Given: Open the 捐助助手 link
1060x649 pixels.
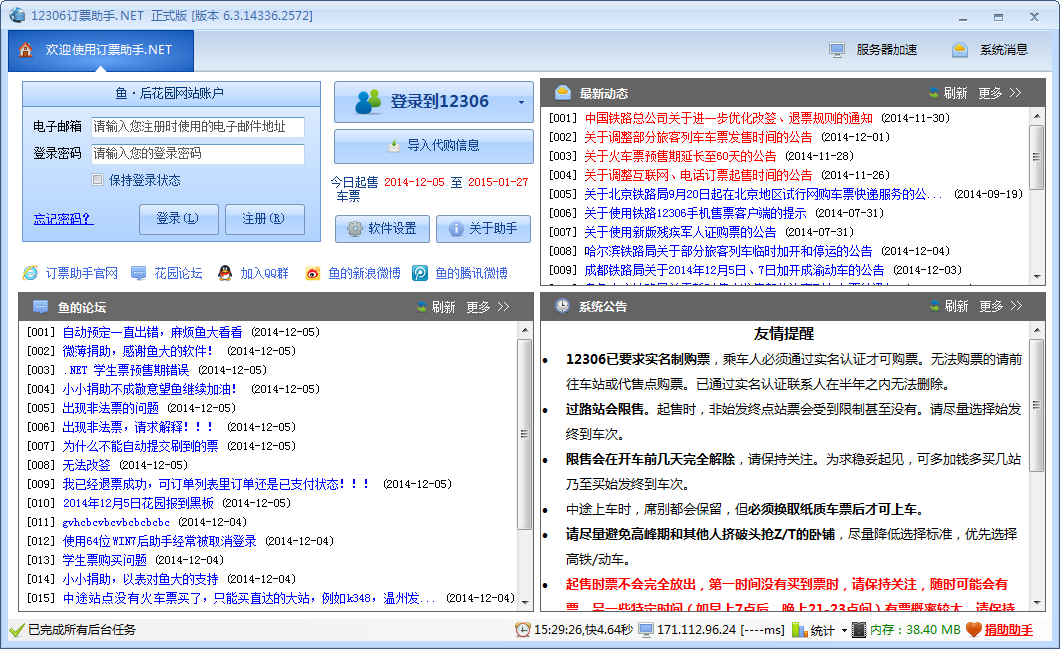Looking at the screenshot, I should click(1008, 630).
